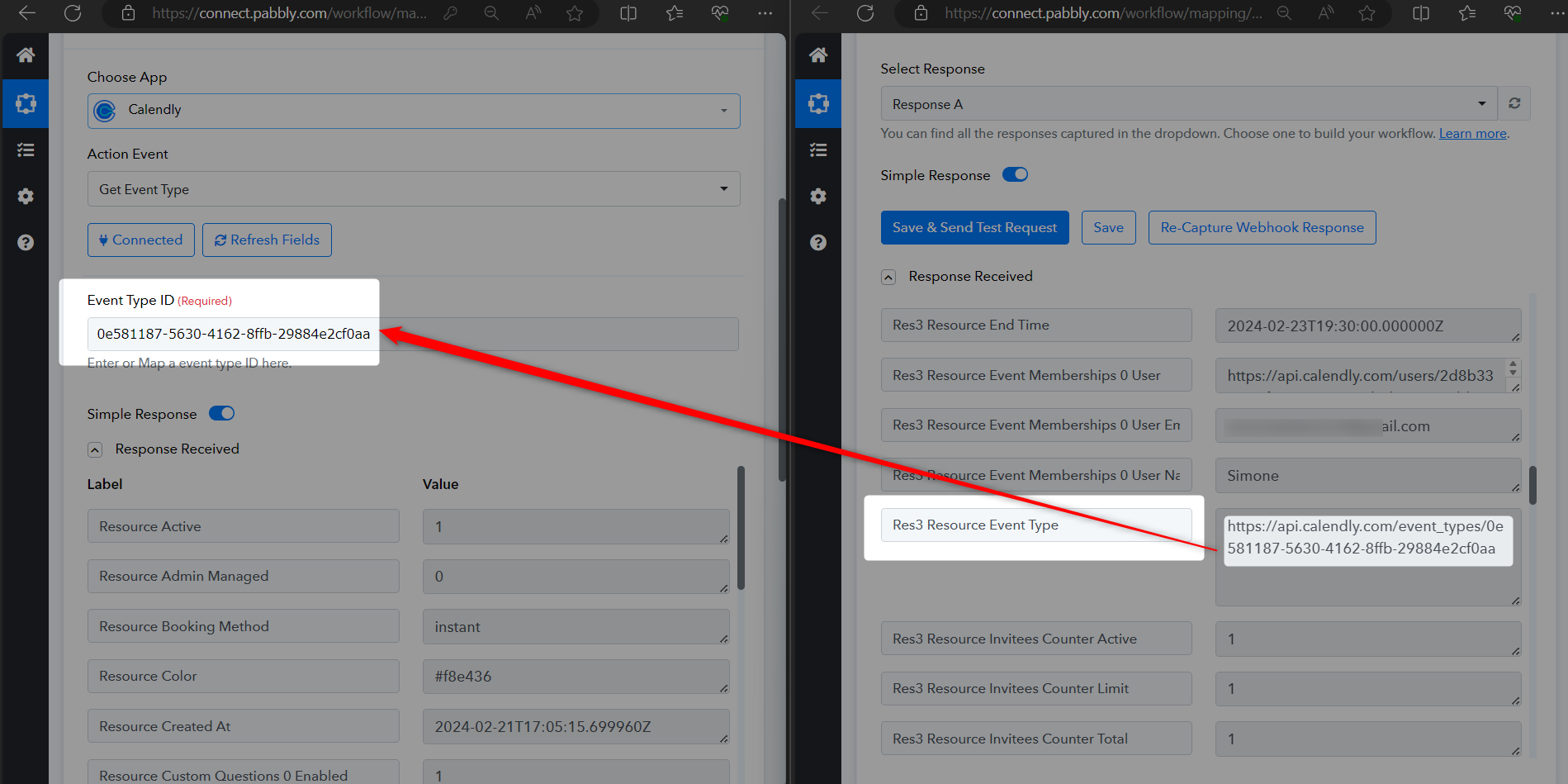Open Choose App dropdown showing Calendly
Screen dimensions: 1568x784
click(x=414, y=110)
